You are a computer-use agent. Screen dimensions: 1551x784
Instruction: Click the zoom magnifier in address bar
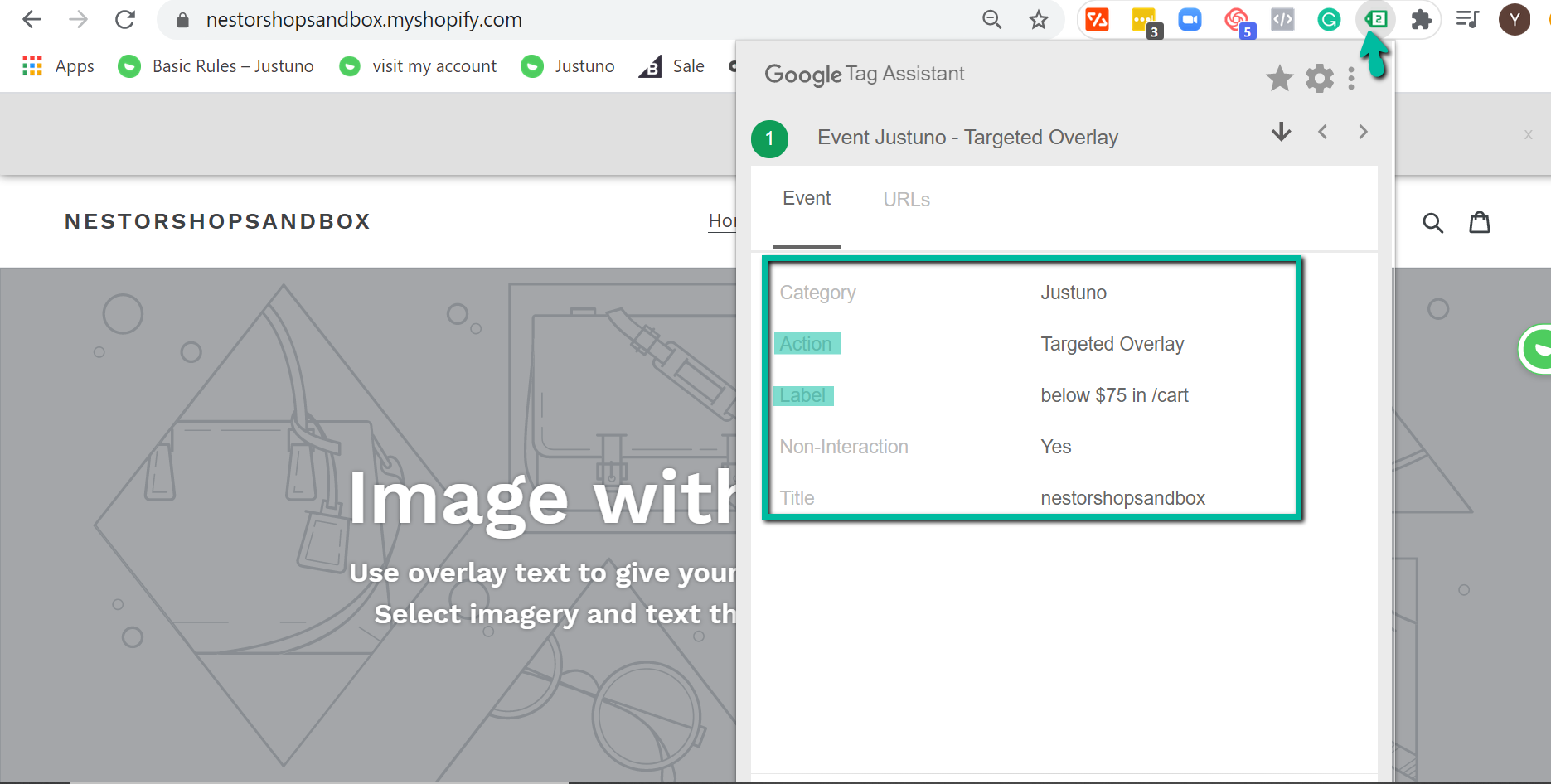pyautogui.click(x=991, y=20)
